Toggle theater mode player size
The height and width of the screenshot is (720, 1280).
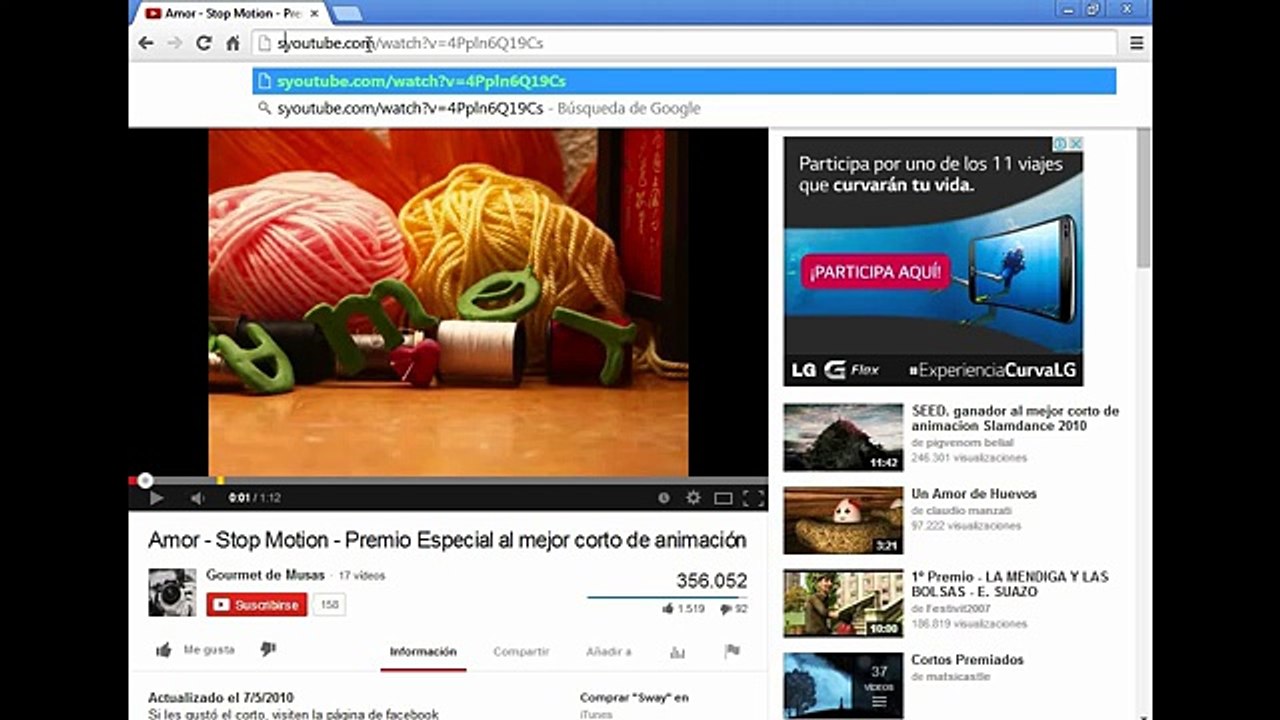[723, 498]
